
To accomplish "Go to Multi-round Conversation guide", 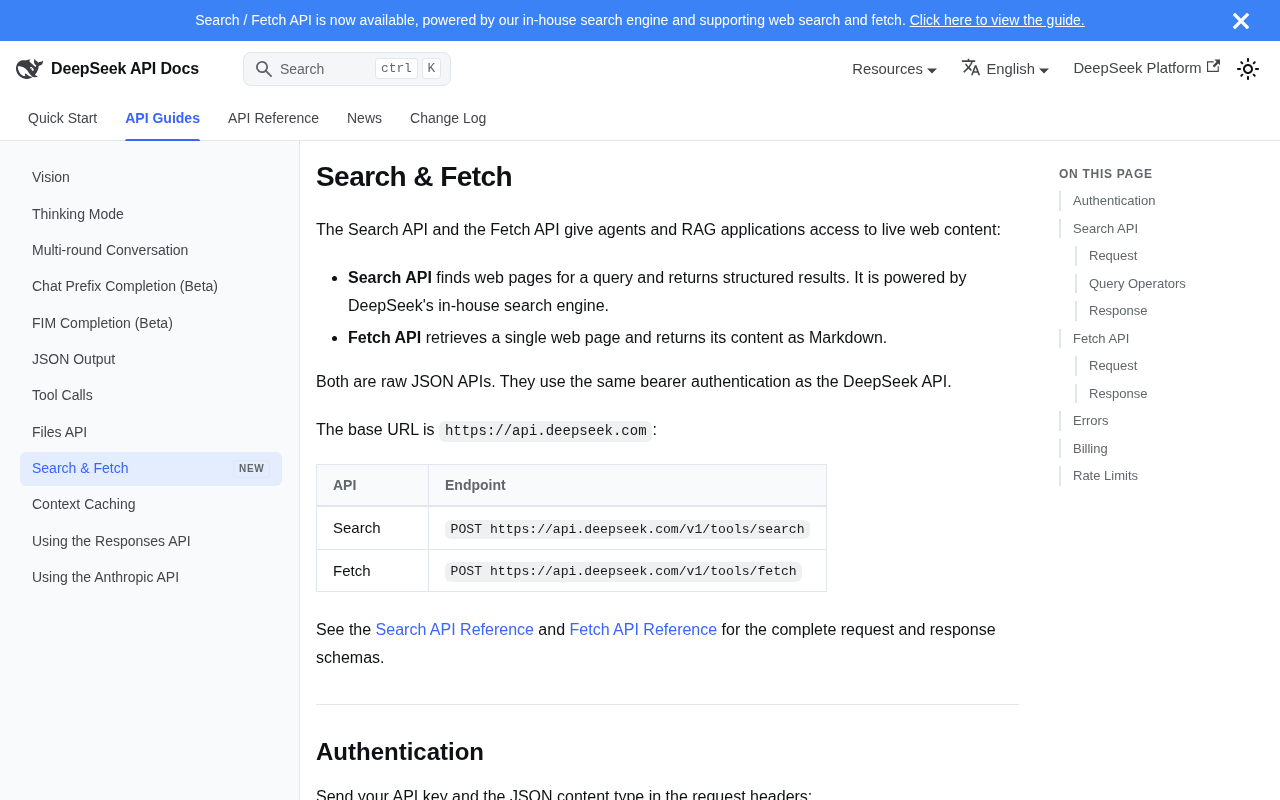I will pyautogui.click(x=151, y=250).
